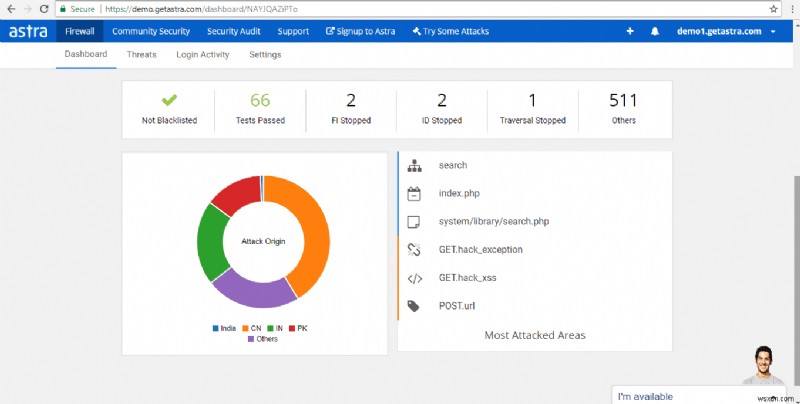Click Signup to Astra link

click(361, 31)
